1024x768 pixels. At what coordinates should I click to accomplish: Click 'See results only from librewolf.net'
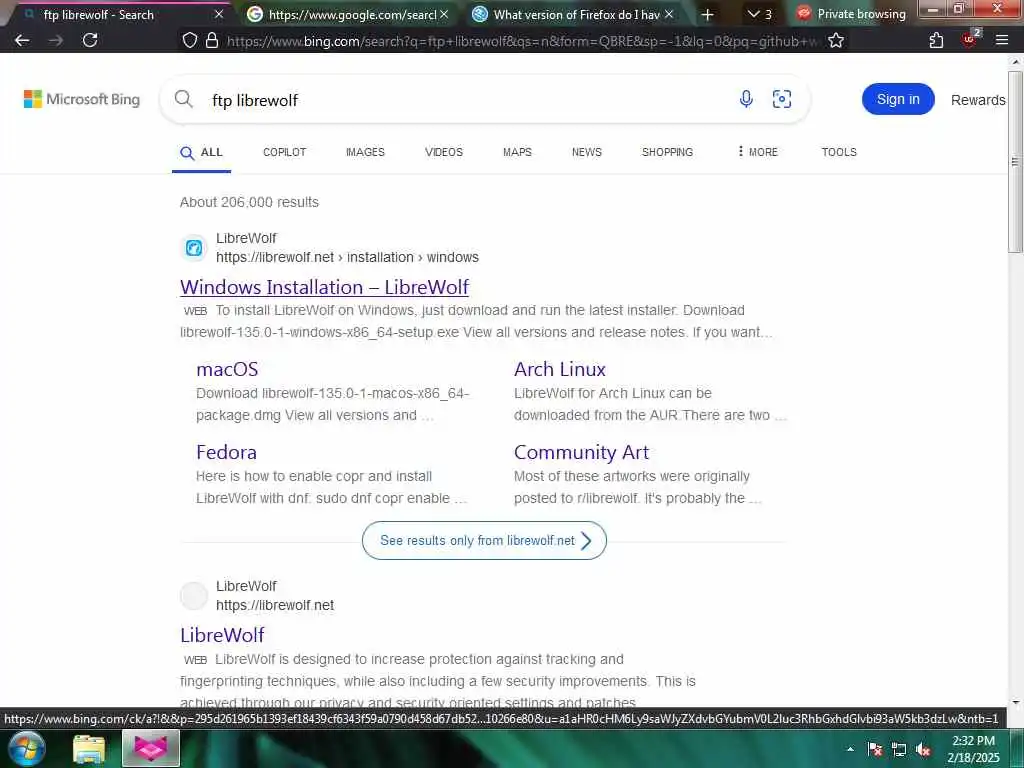(x=484, y=540)
